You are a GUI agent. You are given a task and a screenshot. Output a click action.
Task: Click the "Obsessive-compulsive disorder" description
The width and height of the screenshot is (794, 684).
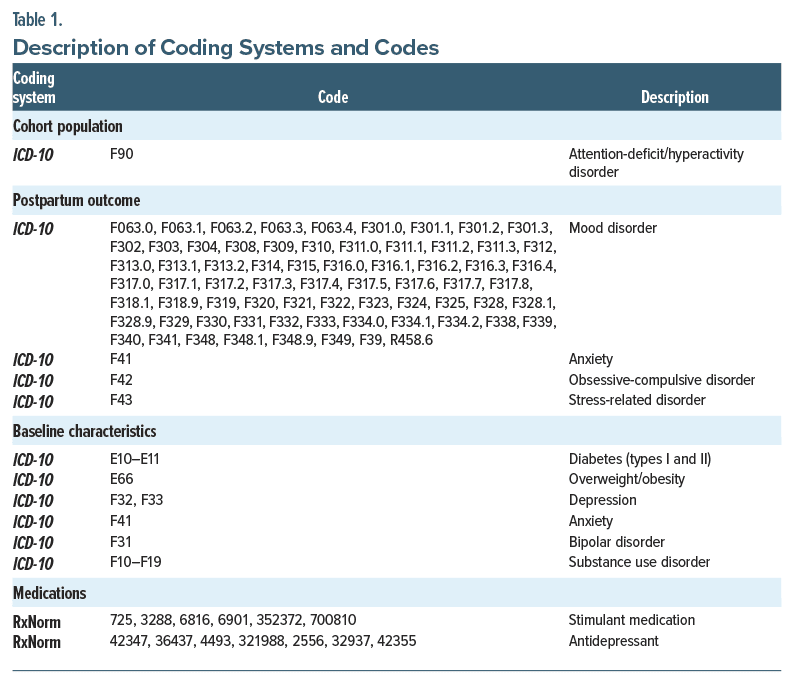click(x=661, y=380)
